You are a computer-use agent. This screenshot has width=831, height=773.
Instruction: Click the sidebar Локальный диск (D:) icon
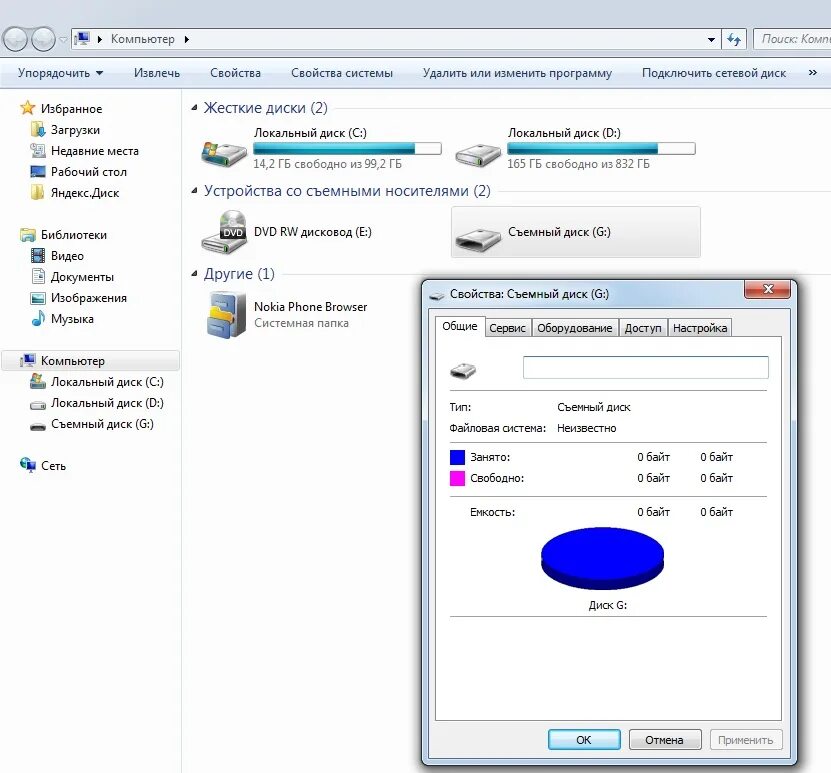click(38, 404)
